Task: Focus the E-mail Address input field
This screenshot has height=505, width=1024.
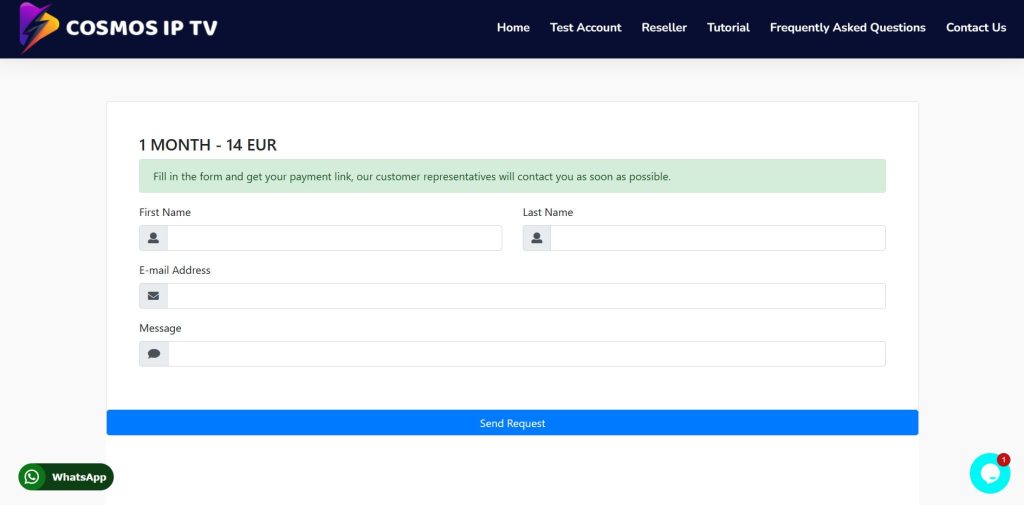Action: 526,296
